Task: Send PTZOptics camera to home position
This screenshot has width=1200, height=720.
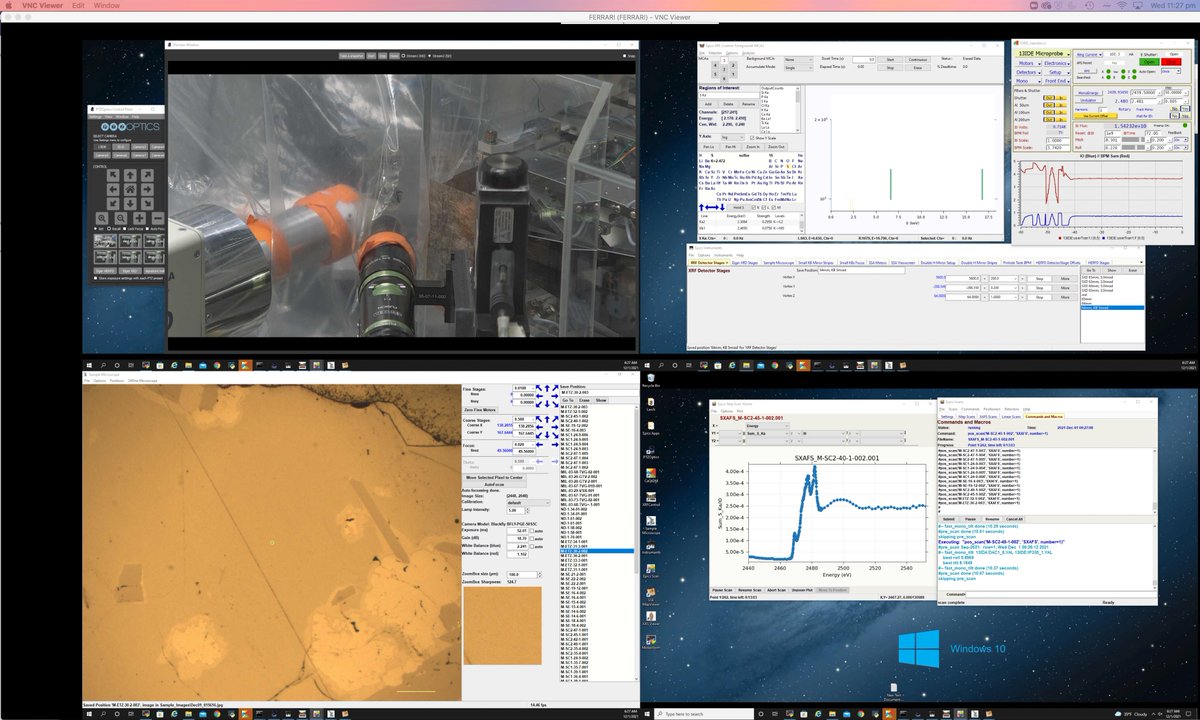Action: click(x=130, y=190)
